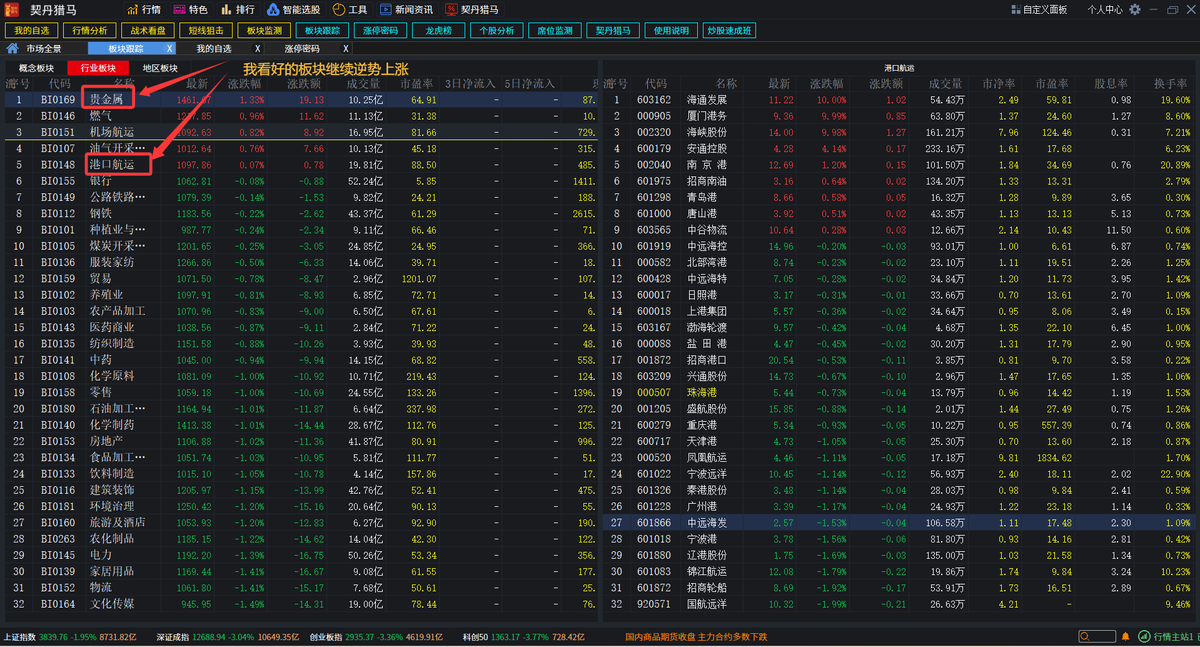1200x647 pixels.
Task: Select stock 珠海港 in right list
Action: (x=900, y=392)
